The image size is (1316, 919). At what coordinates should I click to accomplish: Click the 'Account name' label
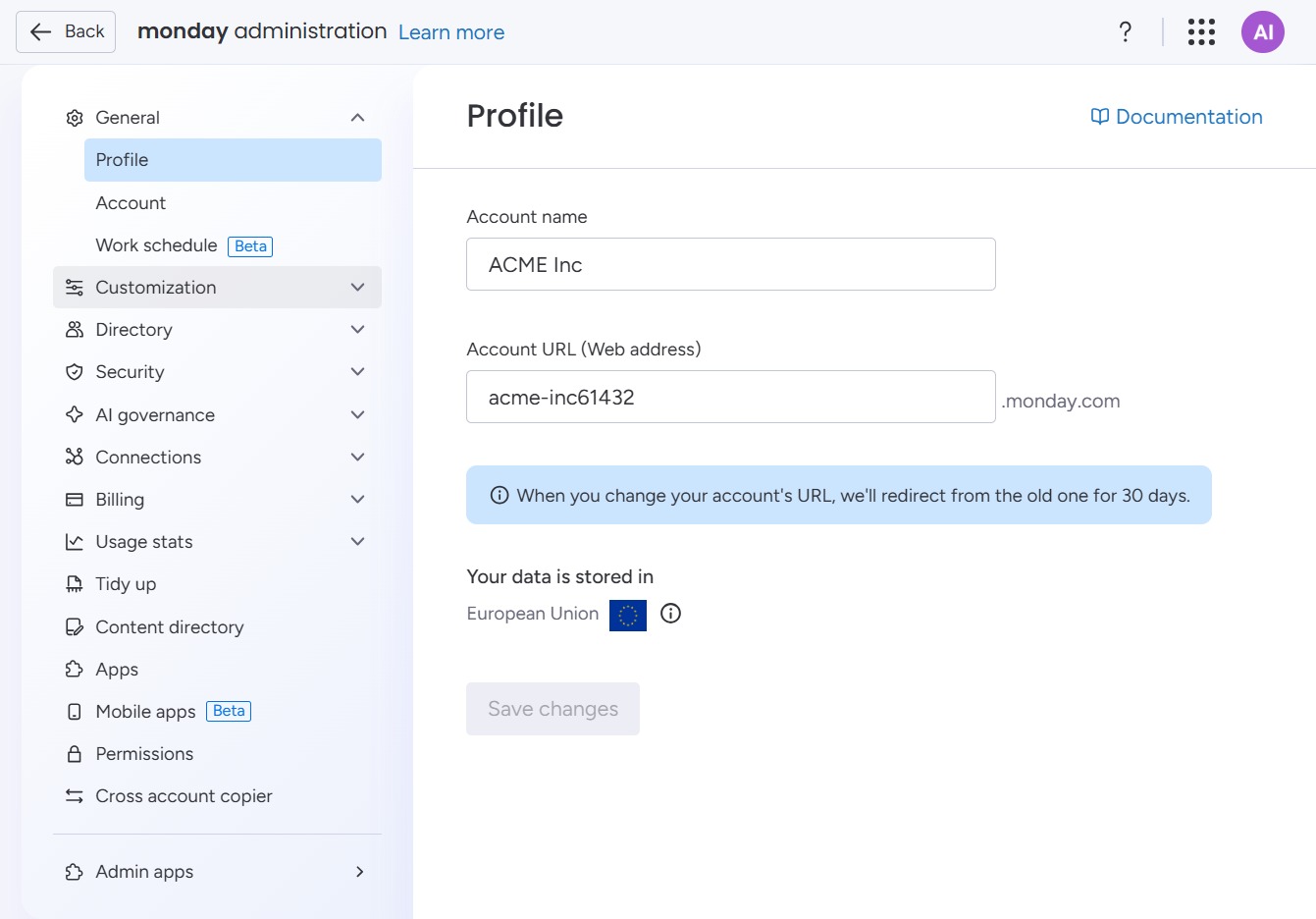click(x=527, y=217)
